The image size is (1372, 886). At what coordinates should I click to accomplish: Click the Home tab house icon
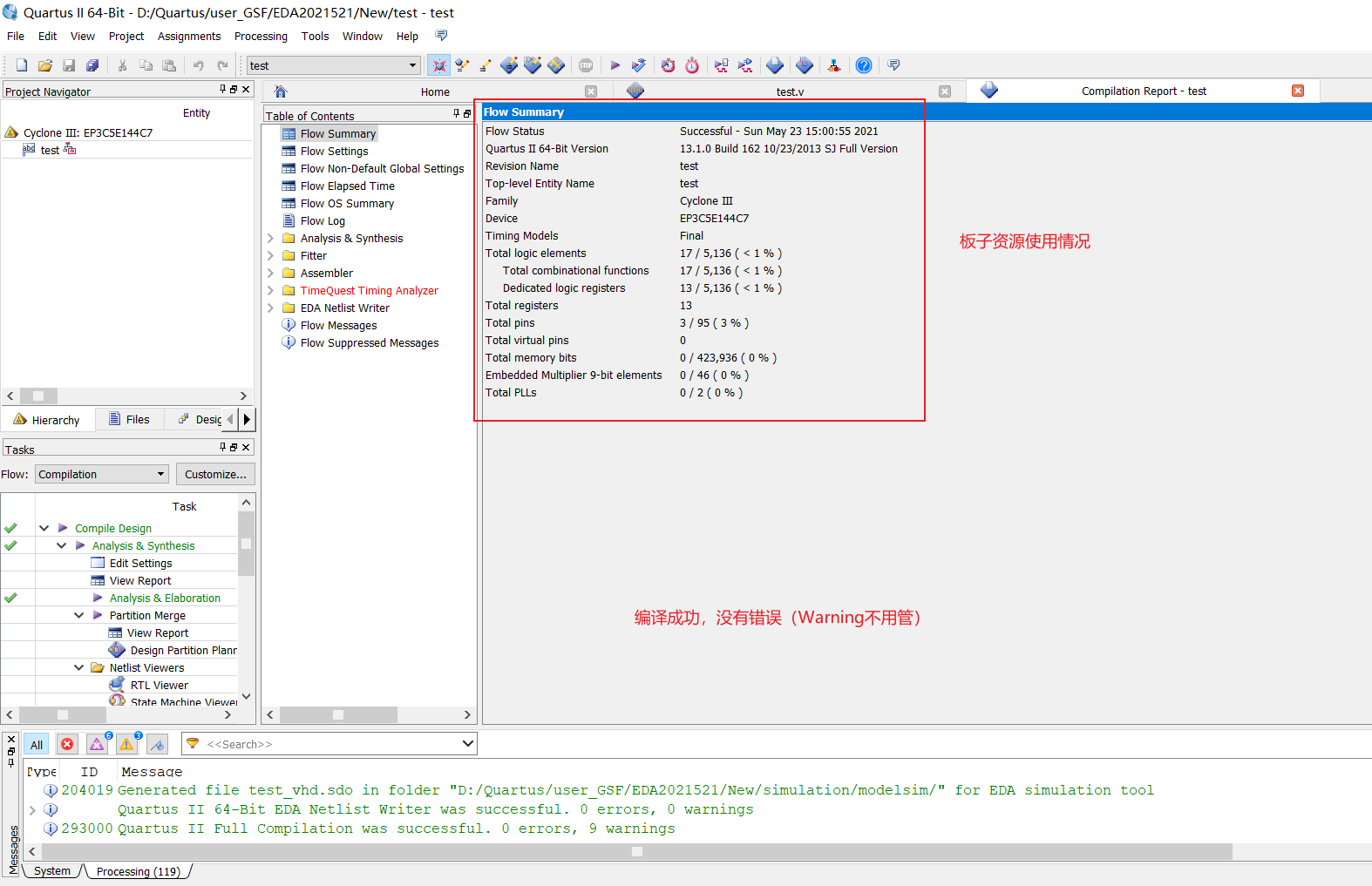(x=281, y=91)
